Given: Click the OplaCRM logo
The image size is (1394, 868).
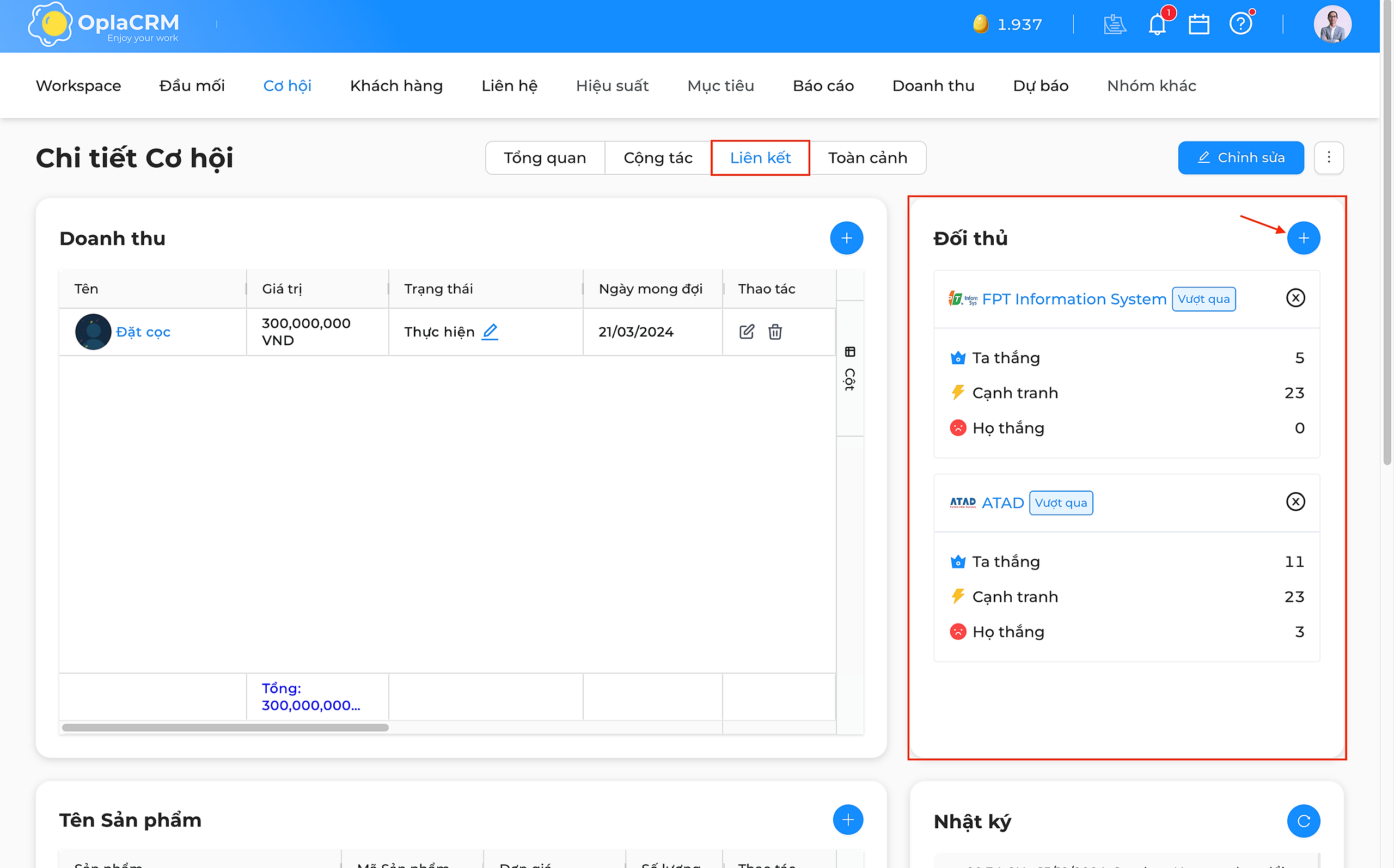Looking at the screenshot, I should click(x=104, y=24).
